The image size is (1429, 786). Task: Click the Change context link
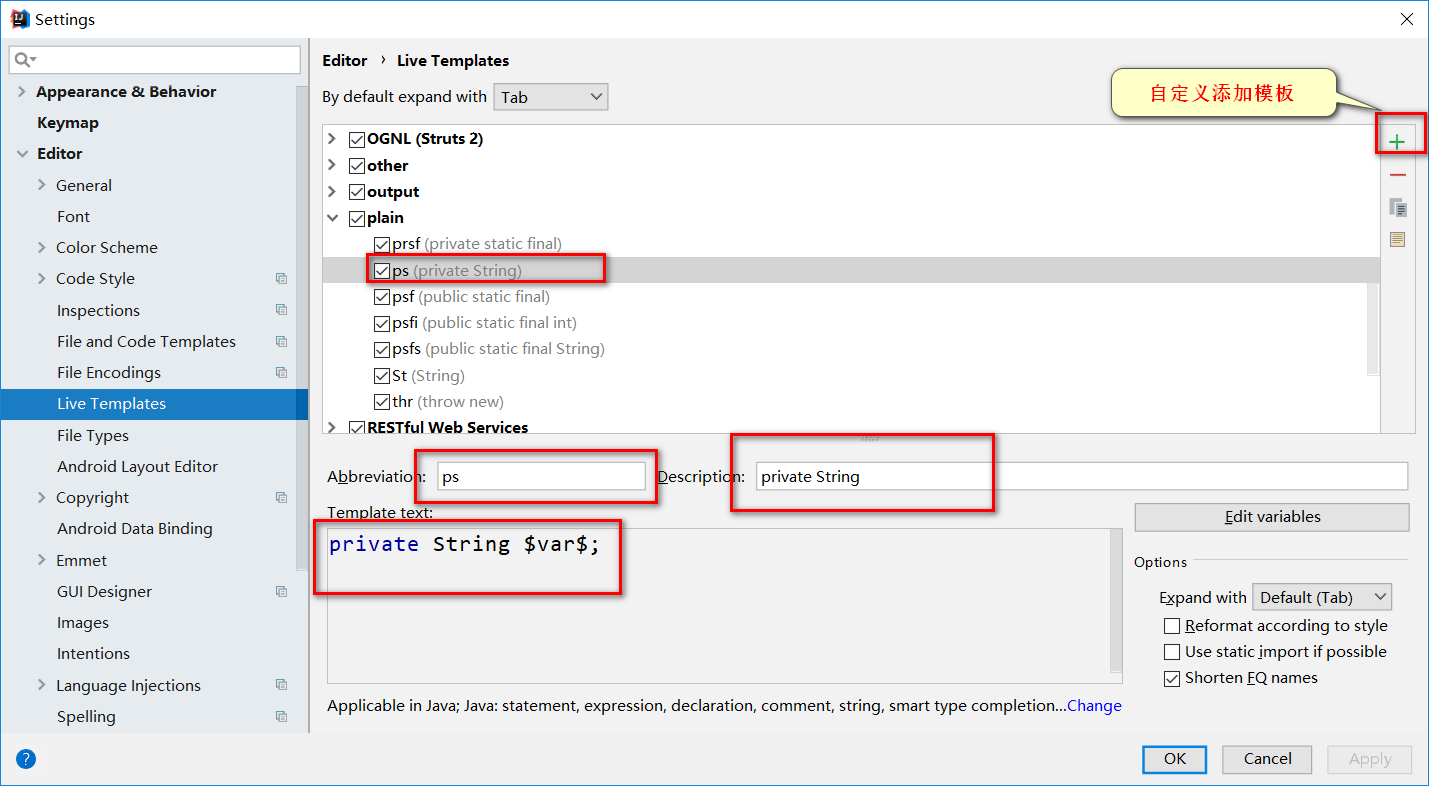tap(1094, 706)
